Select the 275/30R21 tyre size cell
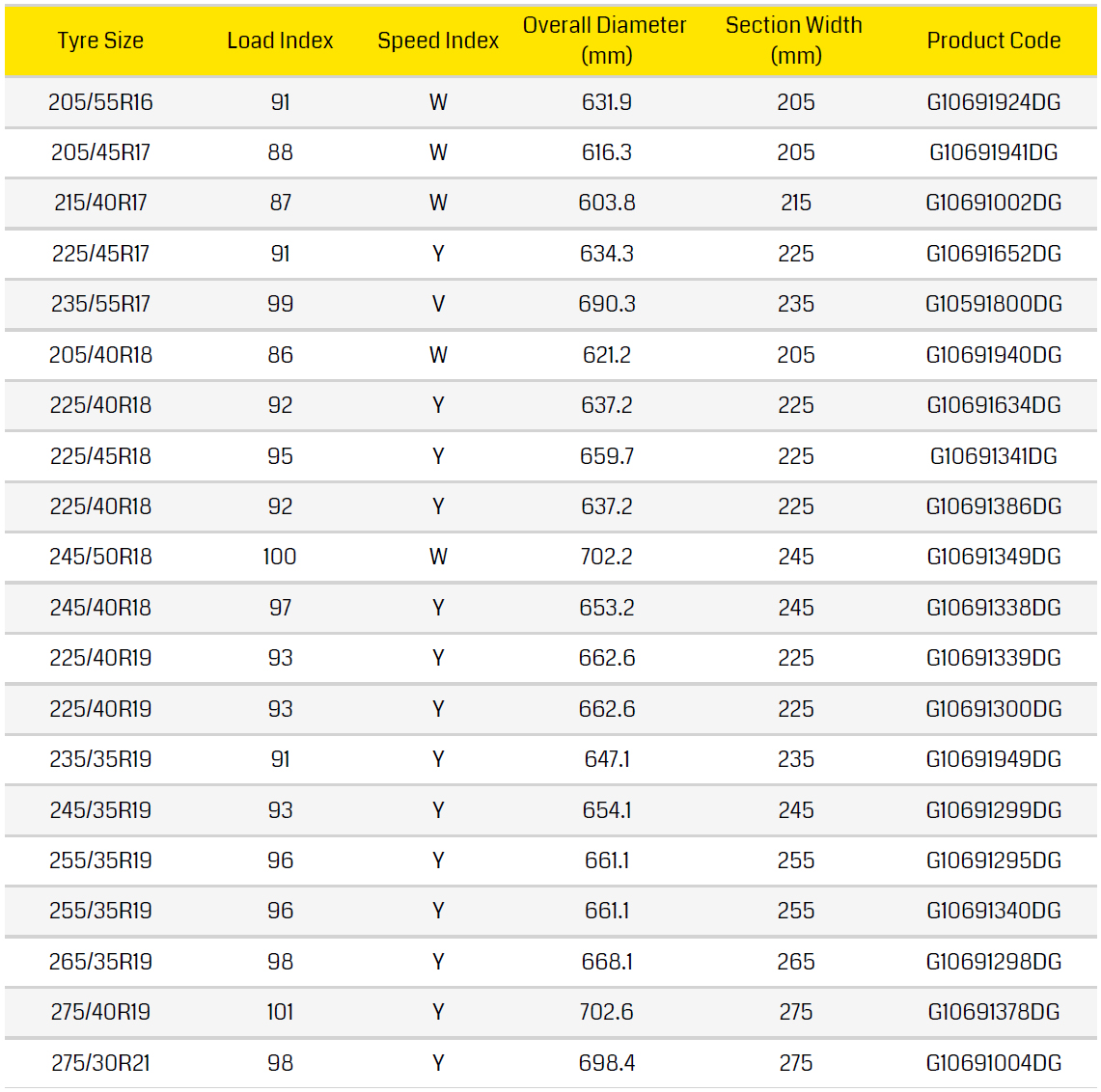This screenshot has width=1101, height=1092. [100, 1063]
